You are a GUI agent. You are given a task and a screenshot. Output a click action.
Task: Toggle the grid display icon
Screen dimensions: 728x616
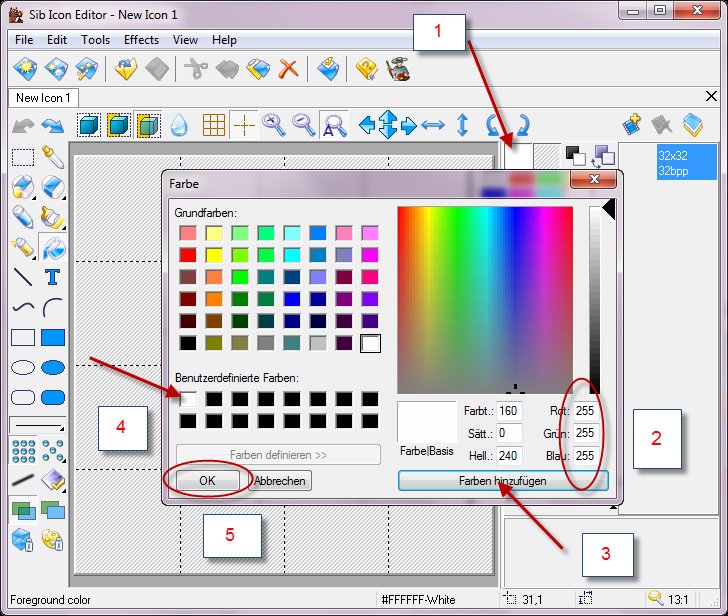coord(213,124)
